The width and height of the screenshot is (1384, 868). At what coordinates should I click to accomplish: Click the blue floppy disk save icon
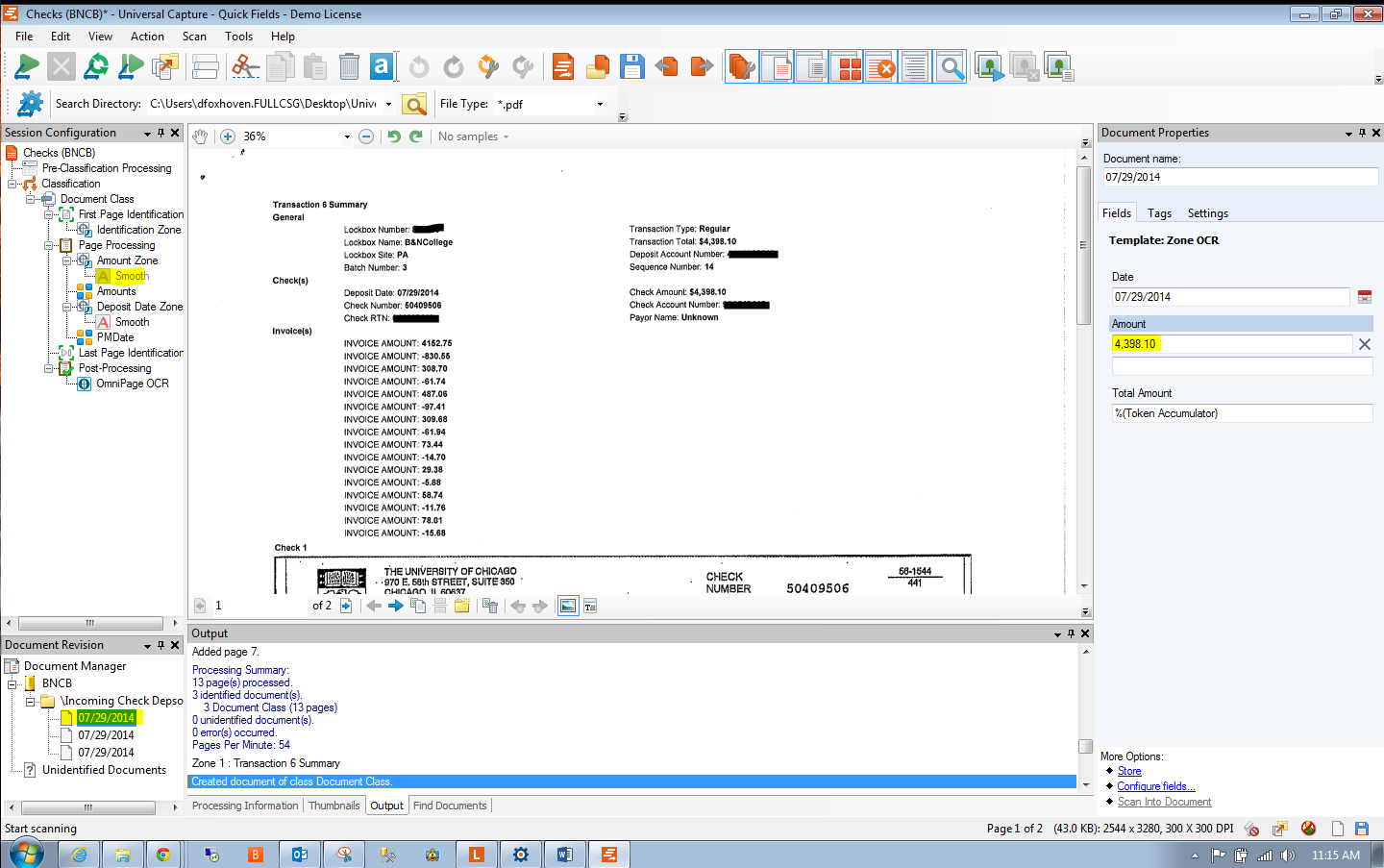(632, 66)
